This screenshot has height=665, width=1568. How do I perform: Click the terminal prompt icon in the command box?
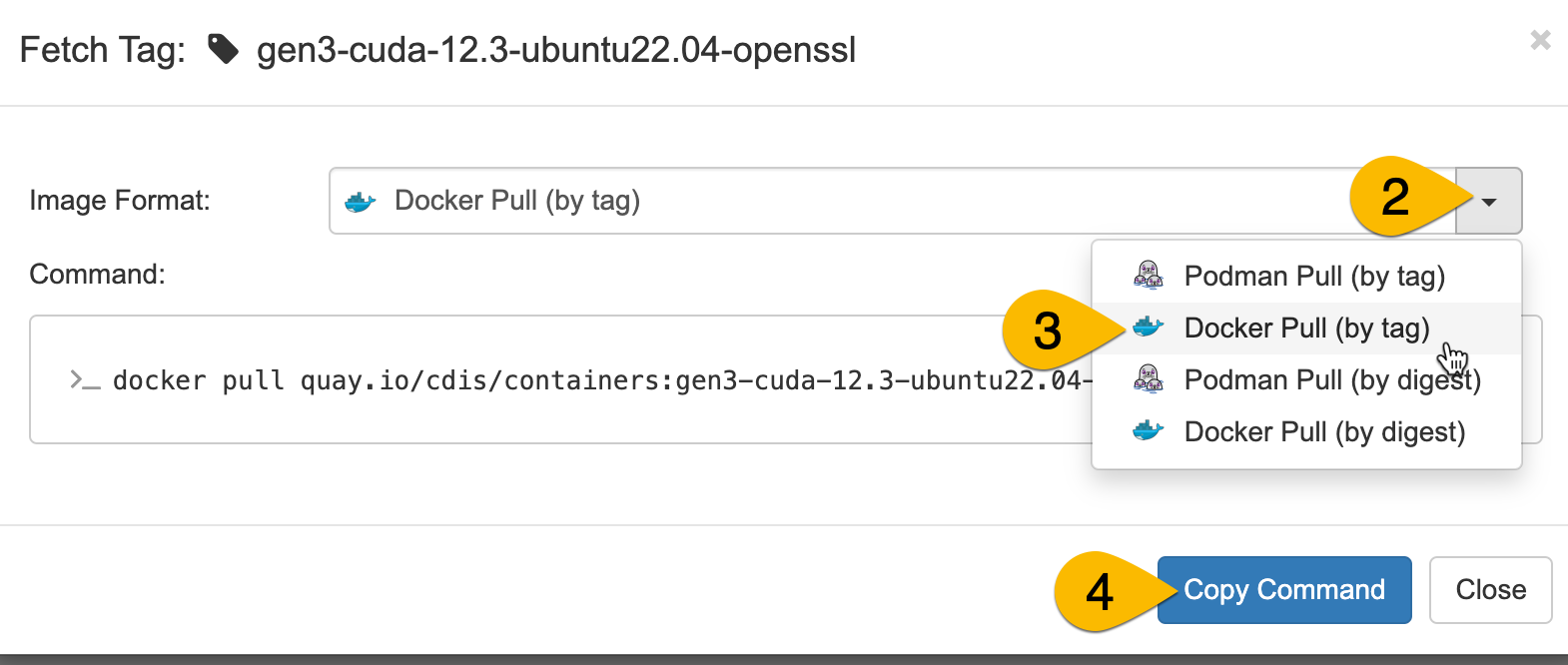85,380
